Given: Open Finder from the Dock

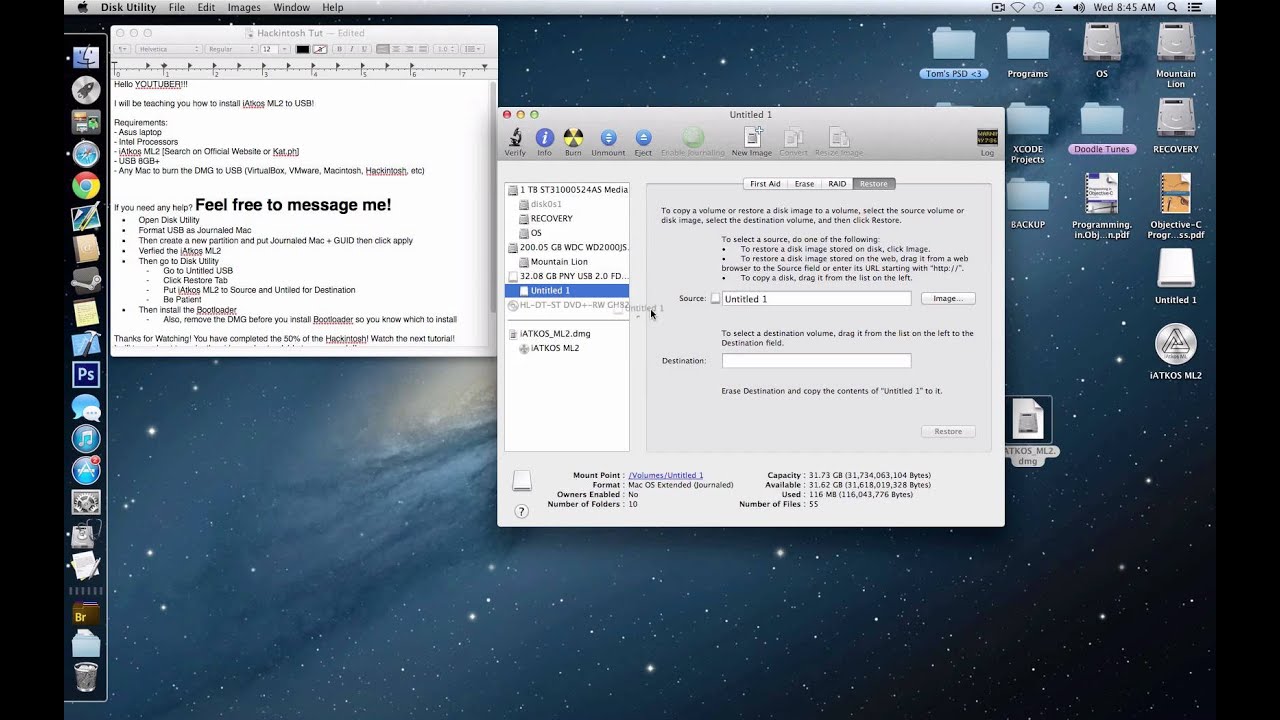Looking at the screenshot, I should tap(86, 56).
